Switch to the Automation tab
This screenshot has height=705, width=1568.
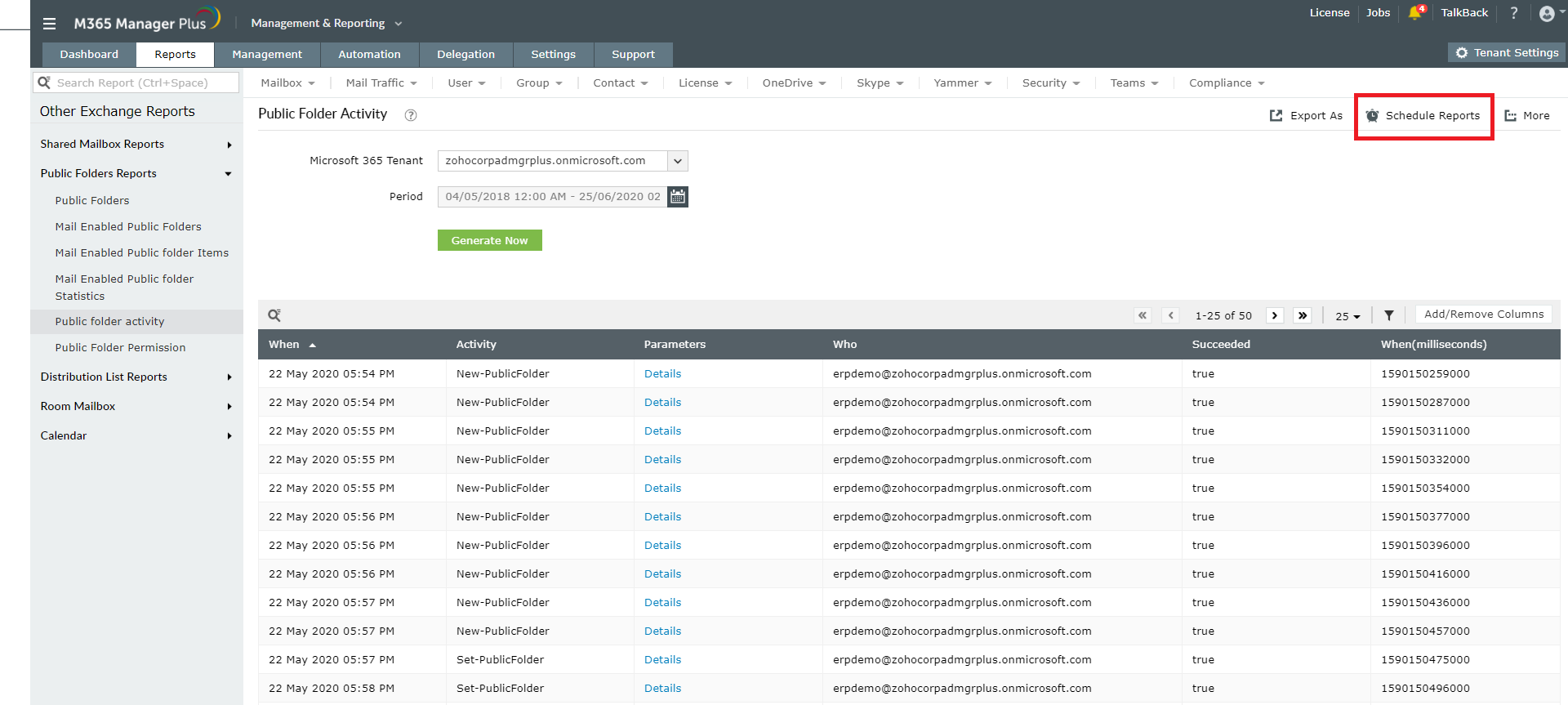[369, 55]
